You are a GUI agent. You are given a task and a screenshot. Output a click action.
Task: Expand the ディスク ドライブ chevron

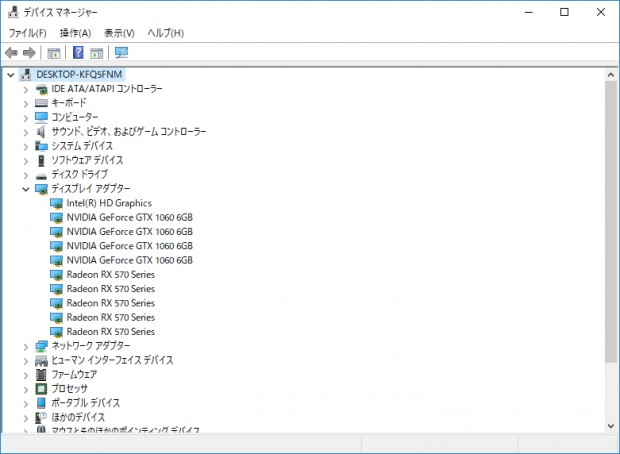(x=26, y=175)
